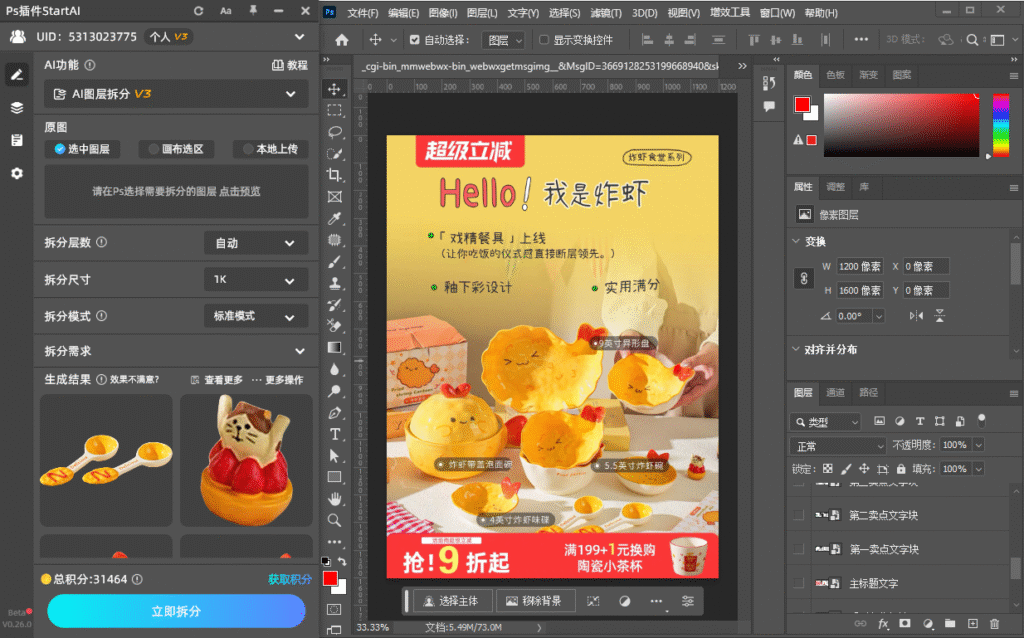Viewport: 1024px width, 638px height.
Task: Open 拆分尺寸 1K dropdown
Action: pyautogui.click(x=255, y=279)
